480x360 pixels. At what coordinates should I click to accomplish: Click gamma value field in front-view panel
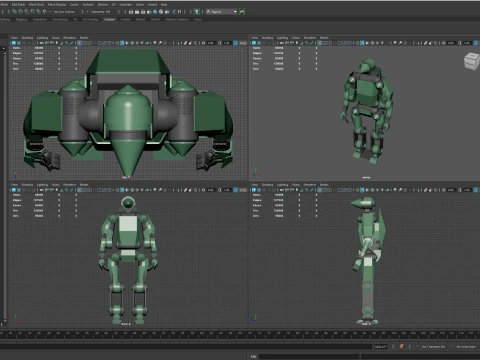pos(227,190)
